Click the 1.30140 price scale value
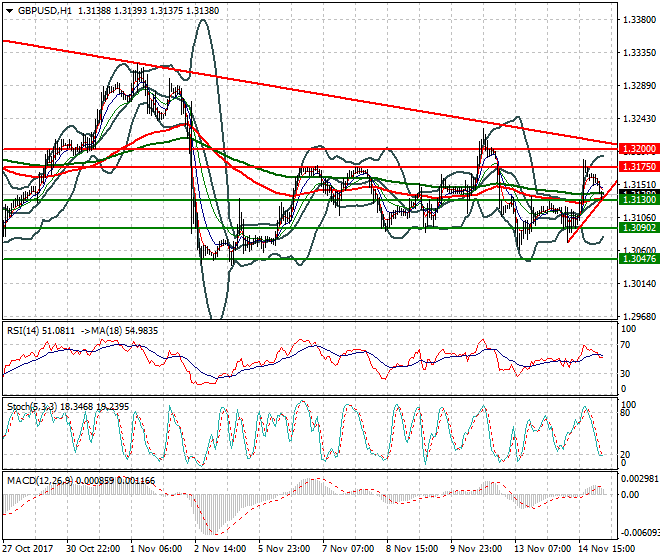The height and width of the screenshot is (560, 660). (639, 284)
